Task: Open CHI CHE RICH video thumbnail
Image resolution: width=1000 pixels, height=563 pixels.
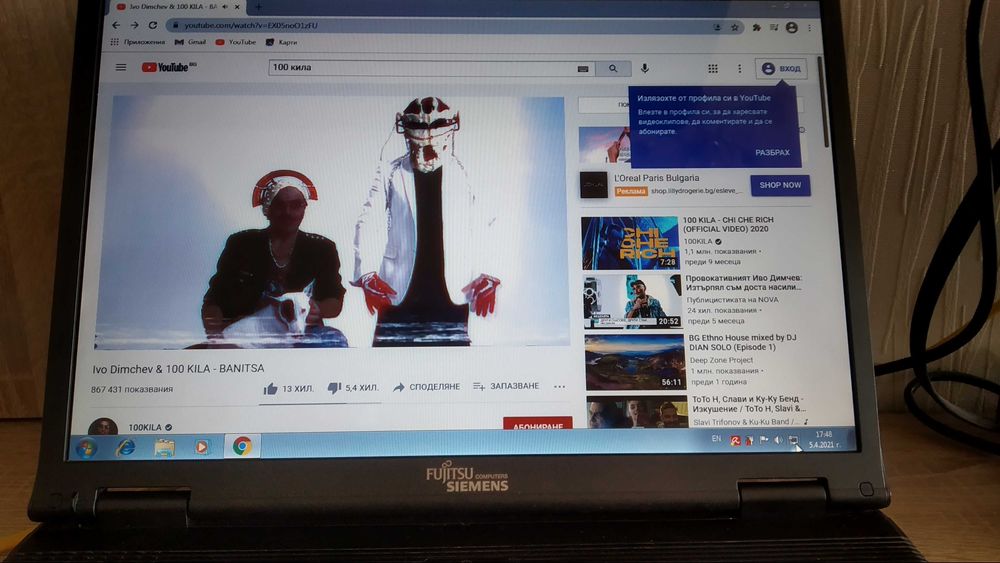Action: coord(630,243)
